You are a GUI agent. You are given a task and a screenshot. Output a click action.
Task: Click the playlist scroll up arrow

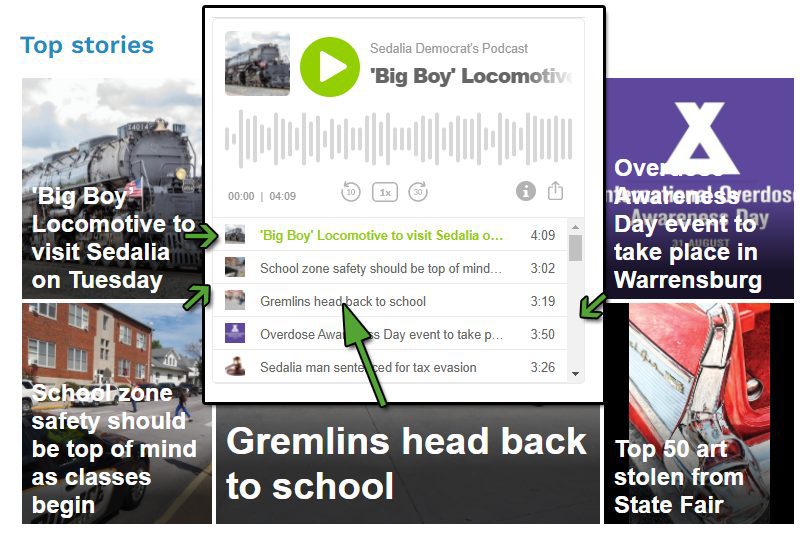pyautogui.click(x=575, y=227)
